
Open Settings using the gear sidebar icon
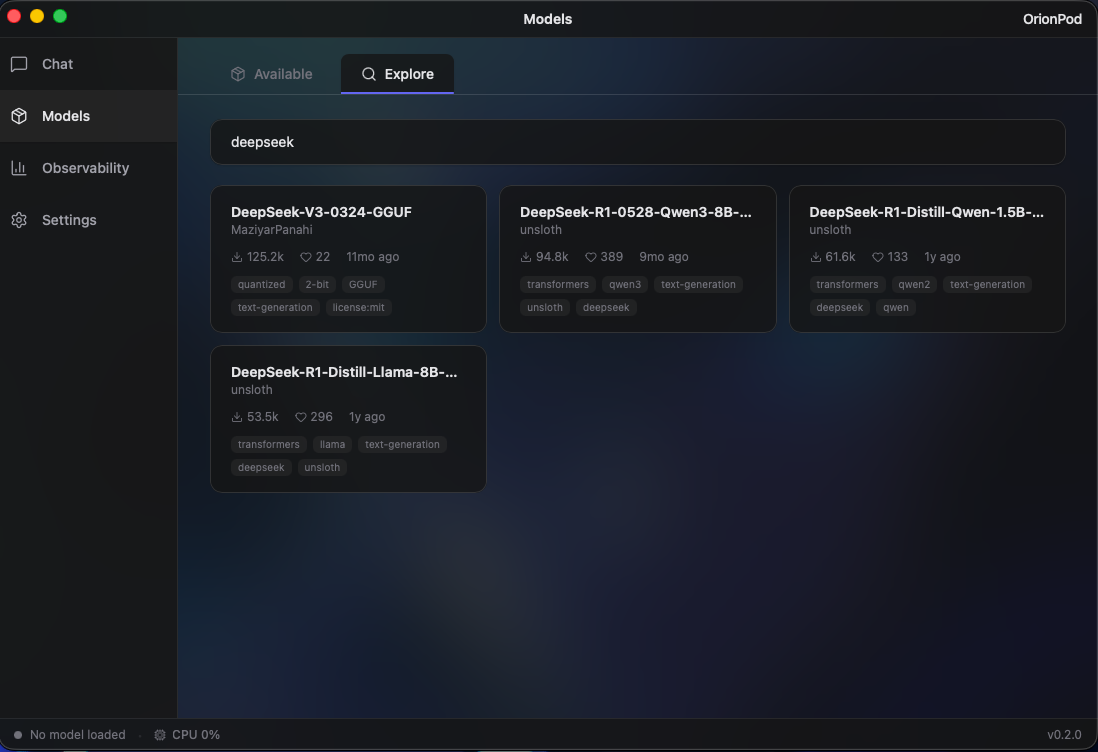click(x=20, y=219)
